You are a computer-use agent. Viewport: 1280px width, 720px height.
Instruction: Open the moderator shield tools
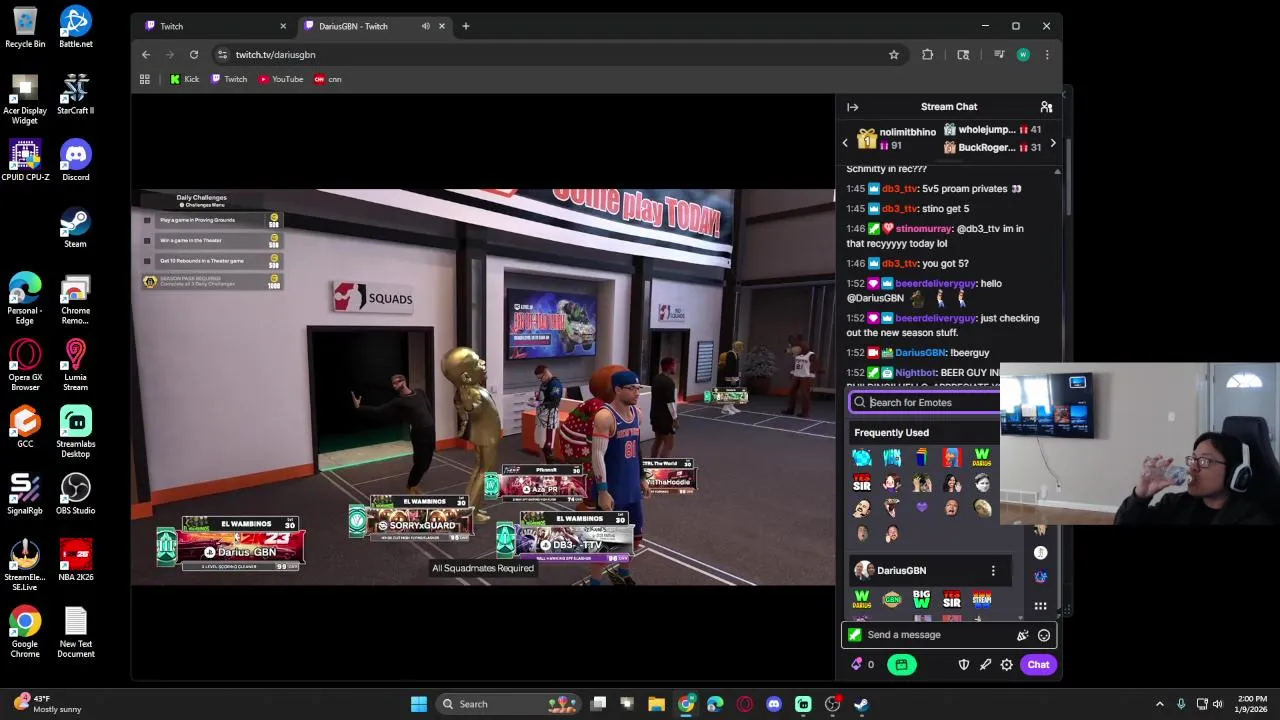pyautogui.click(x=964, y=665)
